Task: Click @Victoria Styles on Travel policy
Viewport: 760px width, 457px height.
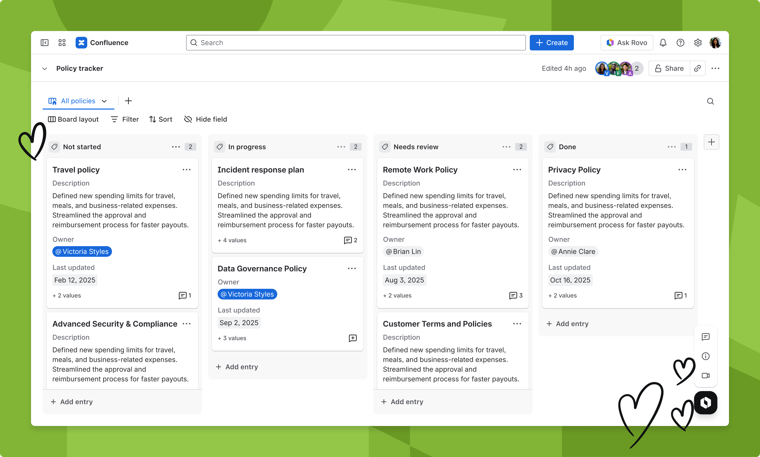Action: (82, 252)
